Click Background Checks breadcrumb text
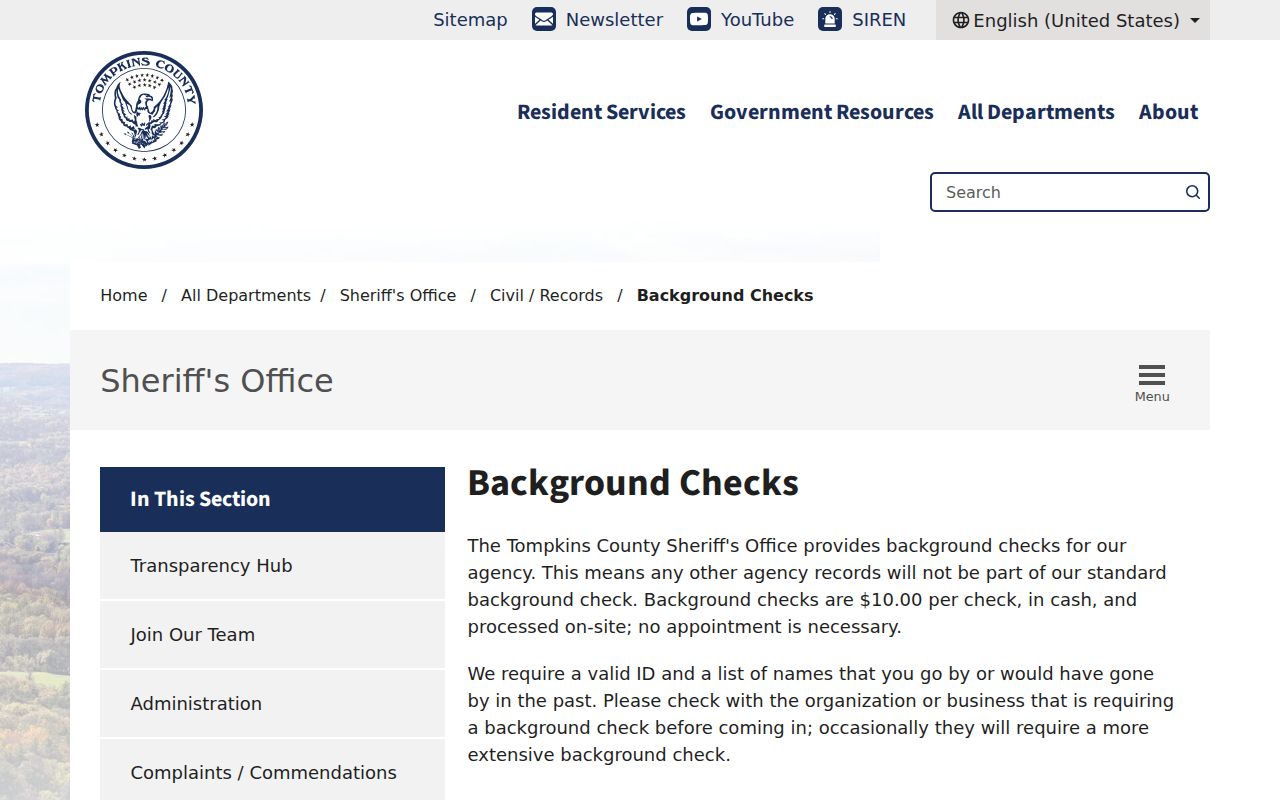The width and height of the screenshot is (1280, 800). pyautogui.click(x=725, y=295)
